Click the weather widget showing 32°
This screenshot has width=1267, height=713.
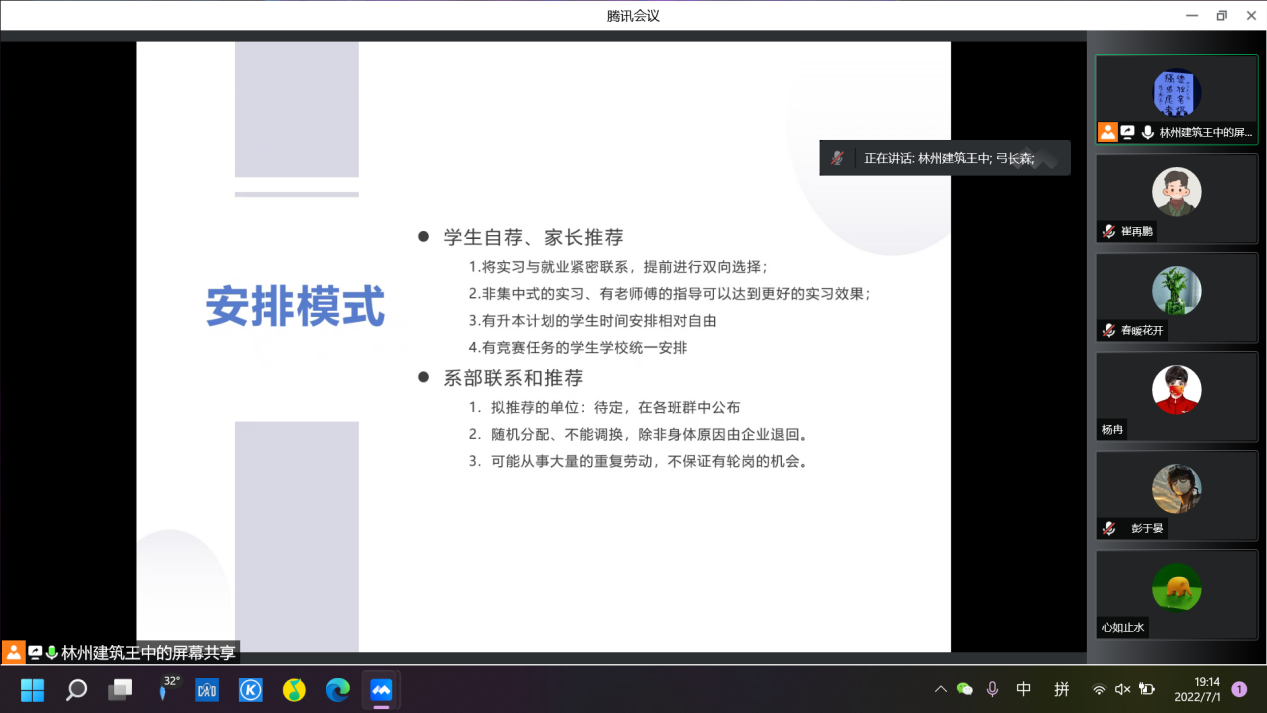pos(165,689)
